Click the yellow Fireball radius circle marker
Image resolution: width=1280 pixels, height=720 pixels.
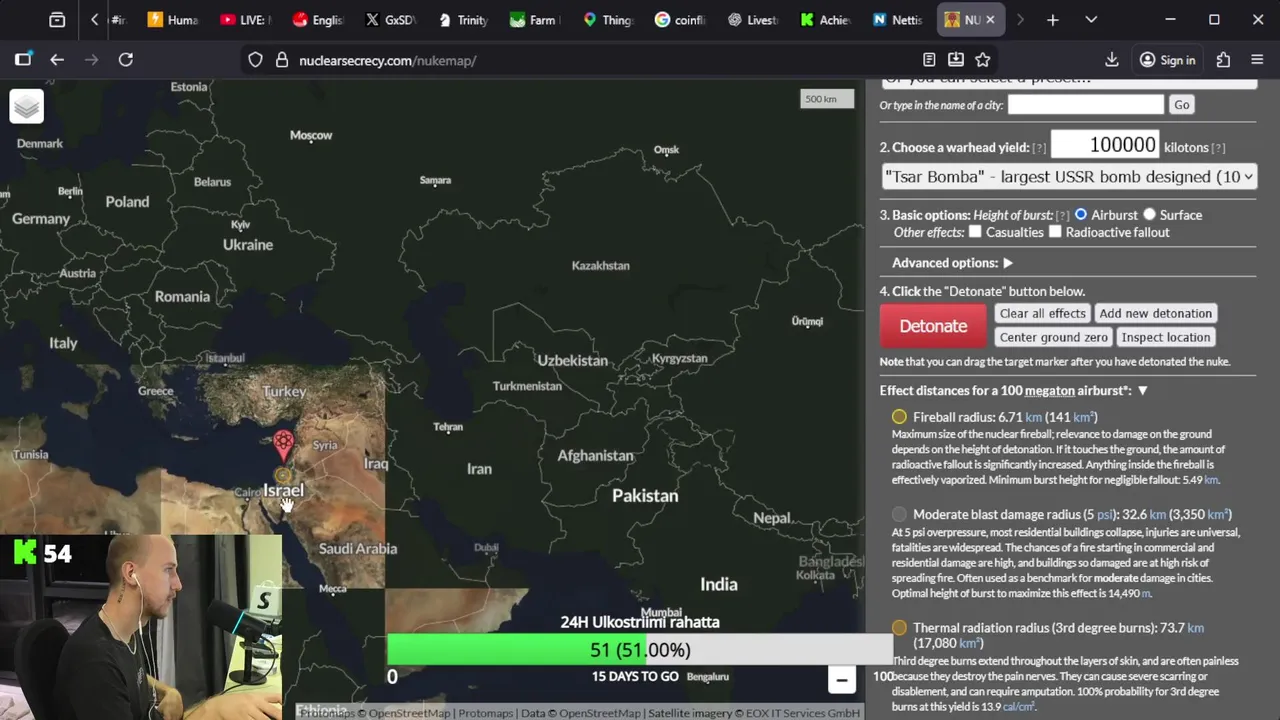point(899,417)
